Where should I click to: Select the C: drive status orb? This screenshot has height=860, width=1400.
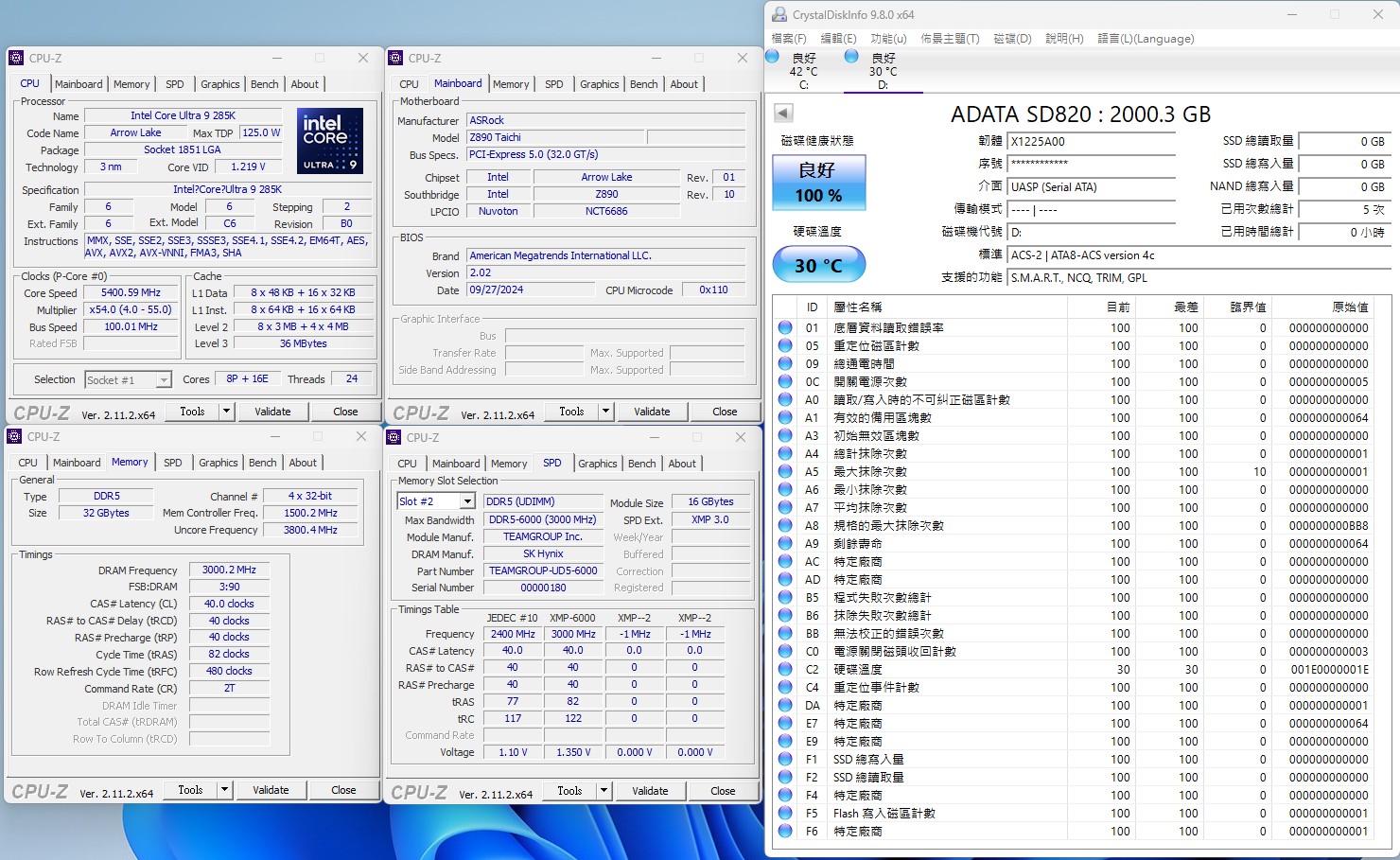(772, 57)
